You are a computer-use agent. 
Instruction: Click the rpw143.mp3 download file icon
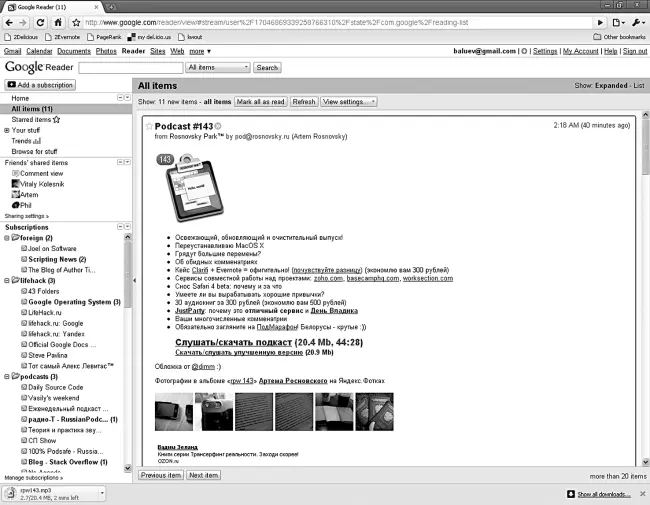[10, 493]
